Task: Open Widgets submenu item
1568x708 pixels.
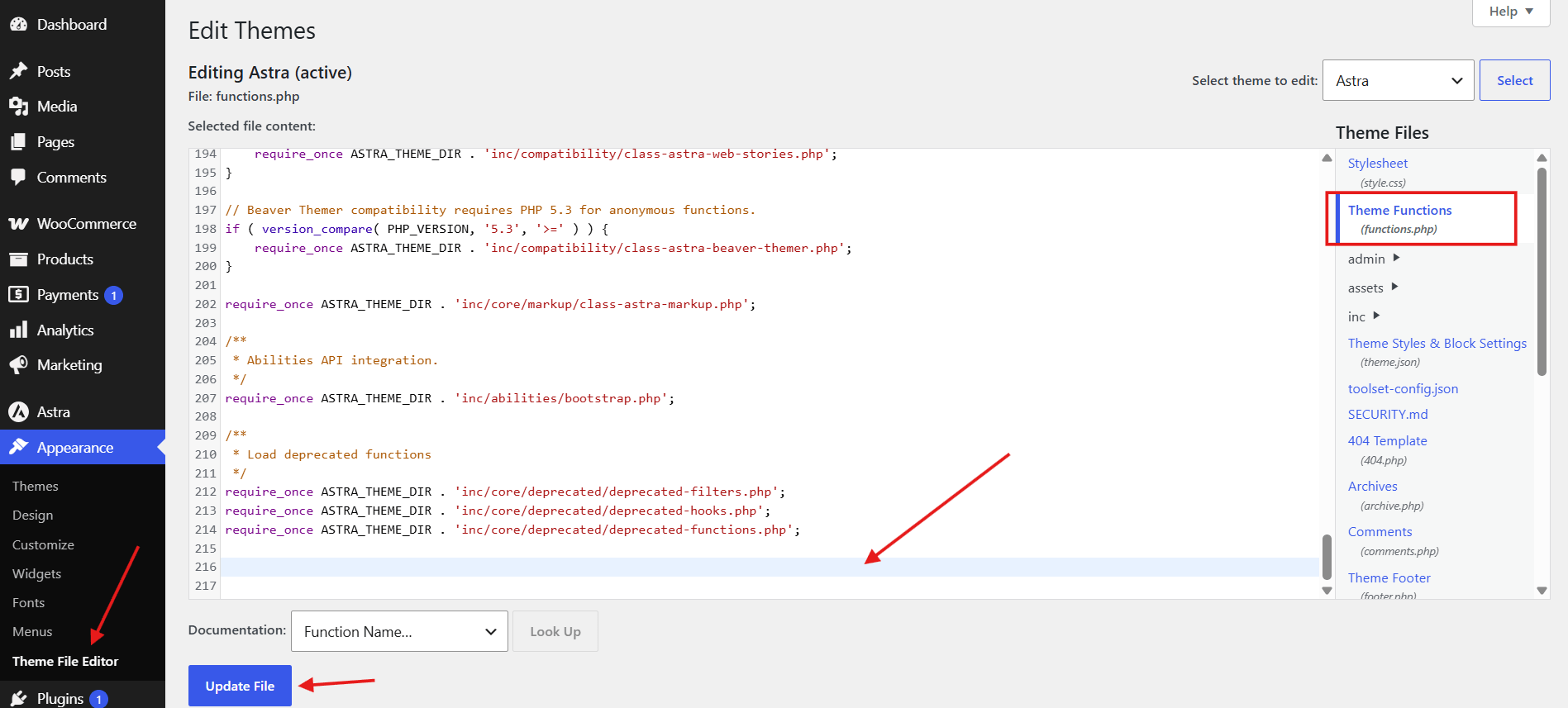Action: [x=37, y=574]
